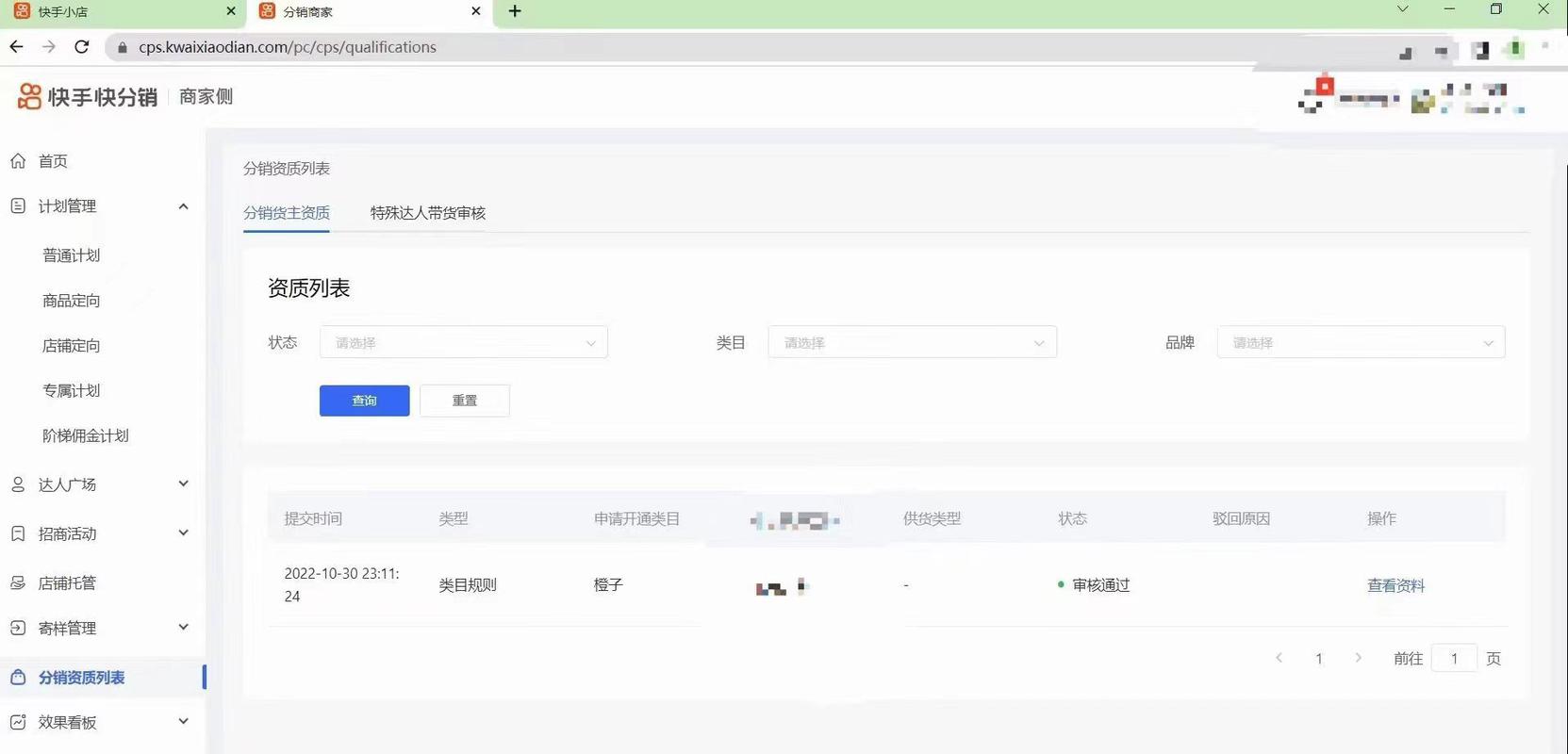Click the 招商活动 bookmark icon
The height and width of the screenshot is (754, 1568).
(x=18, y=533)
